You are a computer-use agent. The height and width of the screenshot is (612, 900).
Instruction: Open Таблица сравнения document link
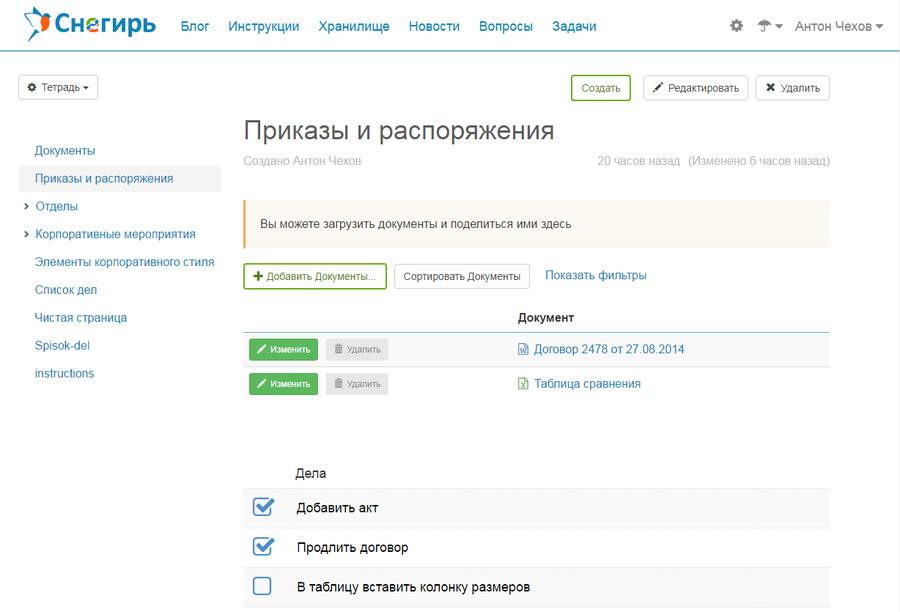(x=587, y=384)
